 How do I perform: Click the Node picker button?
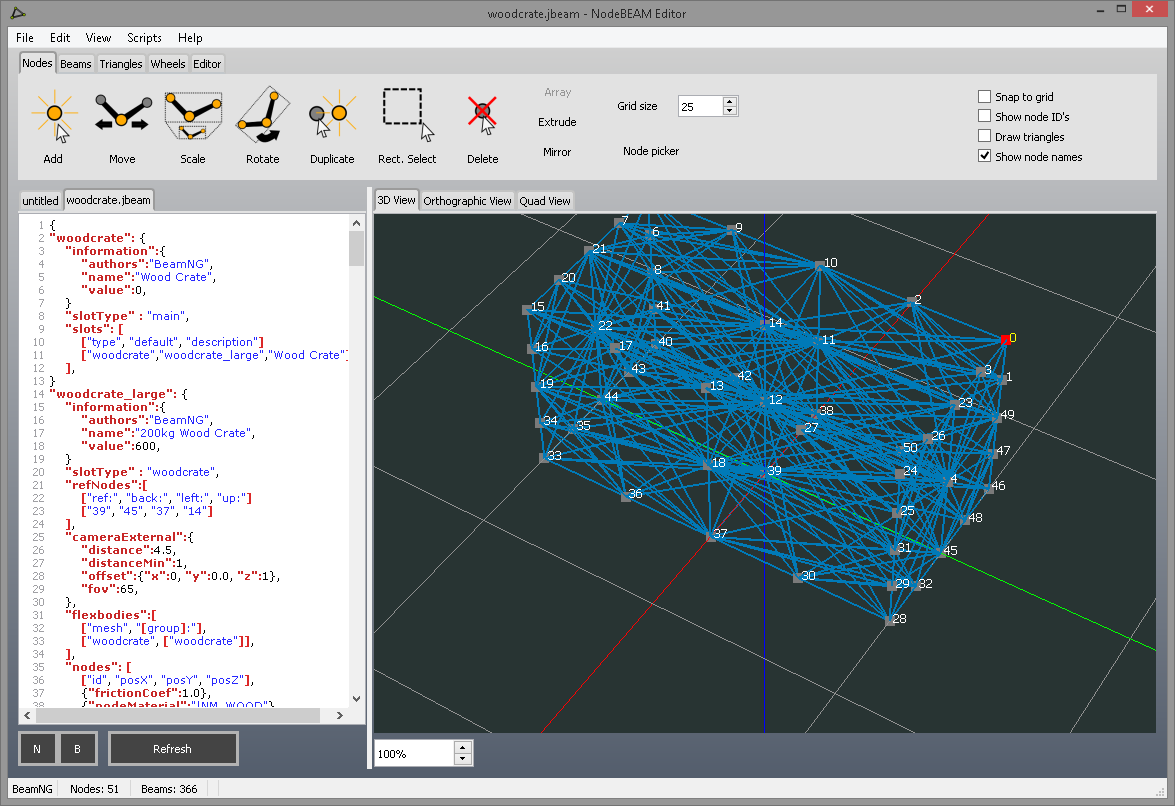pos(651,151)
